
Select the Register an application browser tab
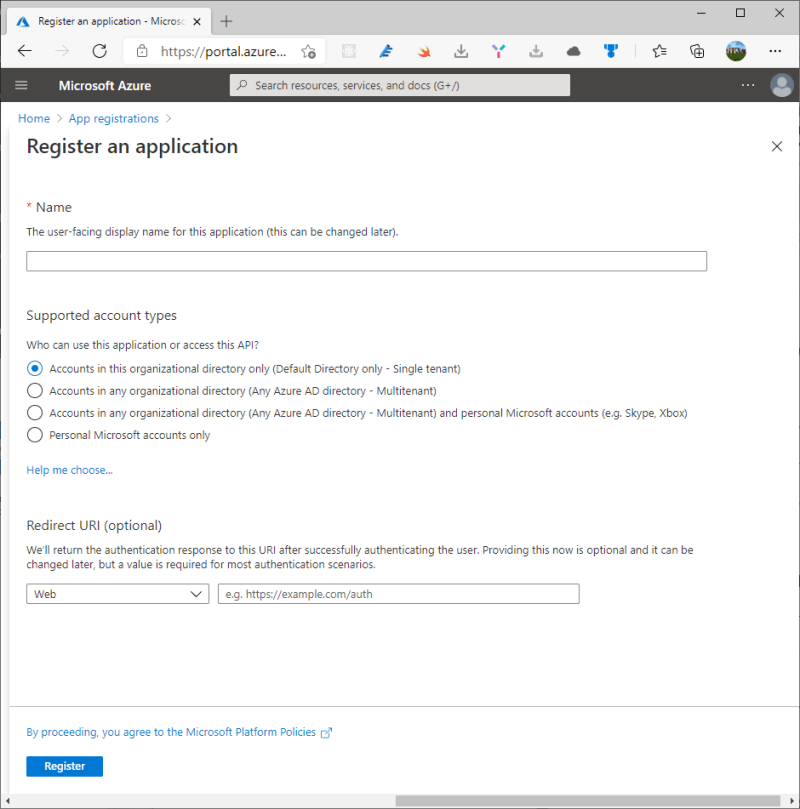coord(110,21)
